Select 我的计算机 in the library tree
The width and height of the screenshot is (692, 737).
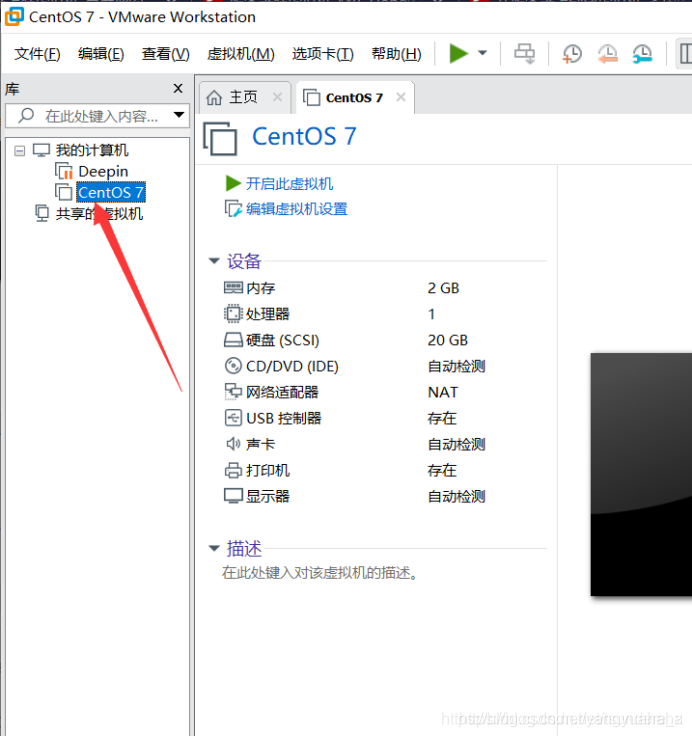(x=92, y=150)
